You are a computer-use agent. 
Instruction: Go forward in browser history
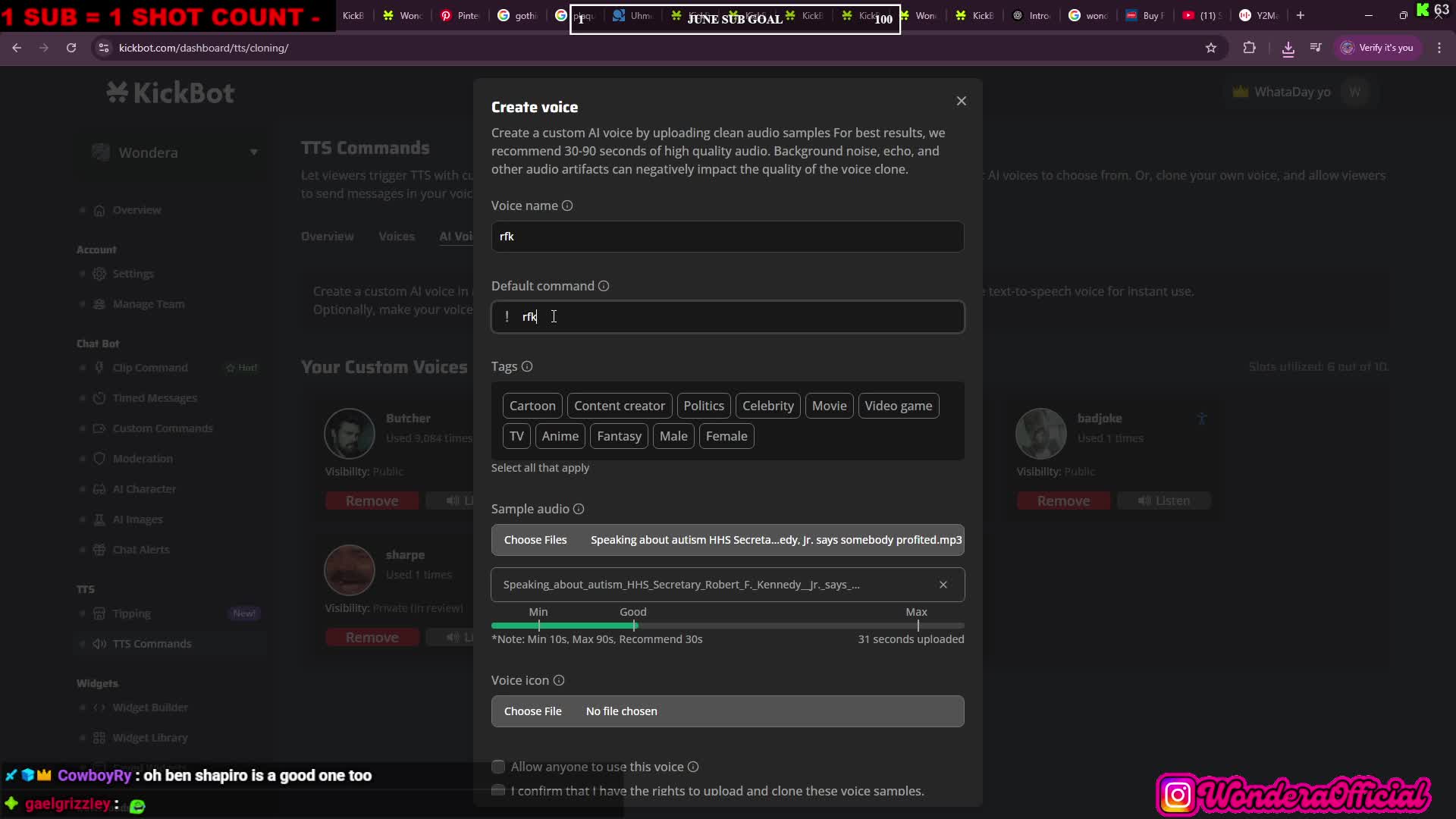click(44, 48)
